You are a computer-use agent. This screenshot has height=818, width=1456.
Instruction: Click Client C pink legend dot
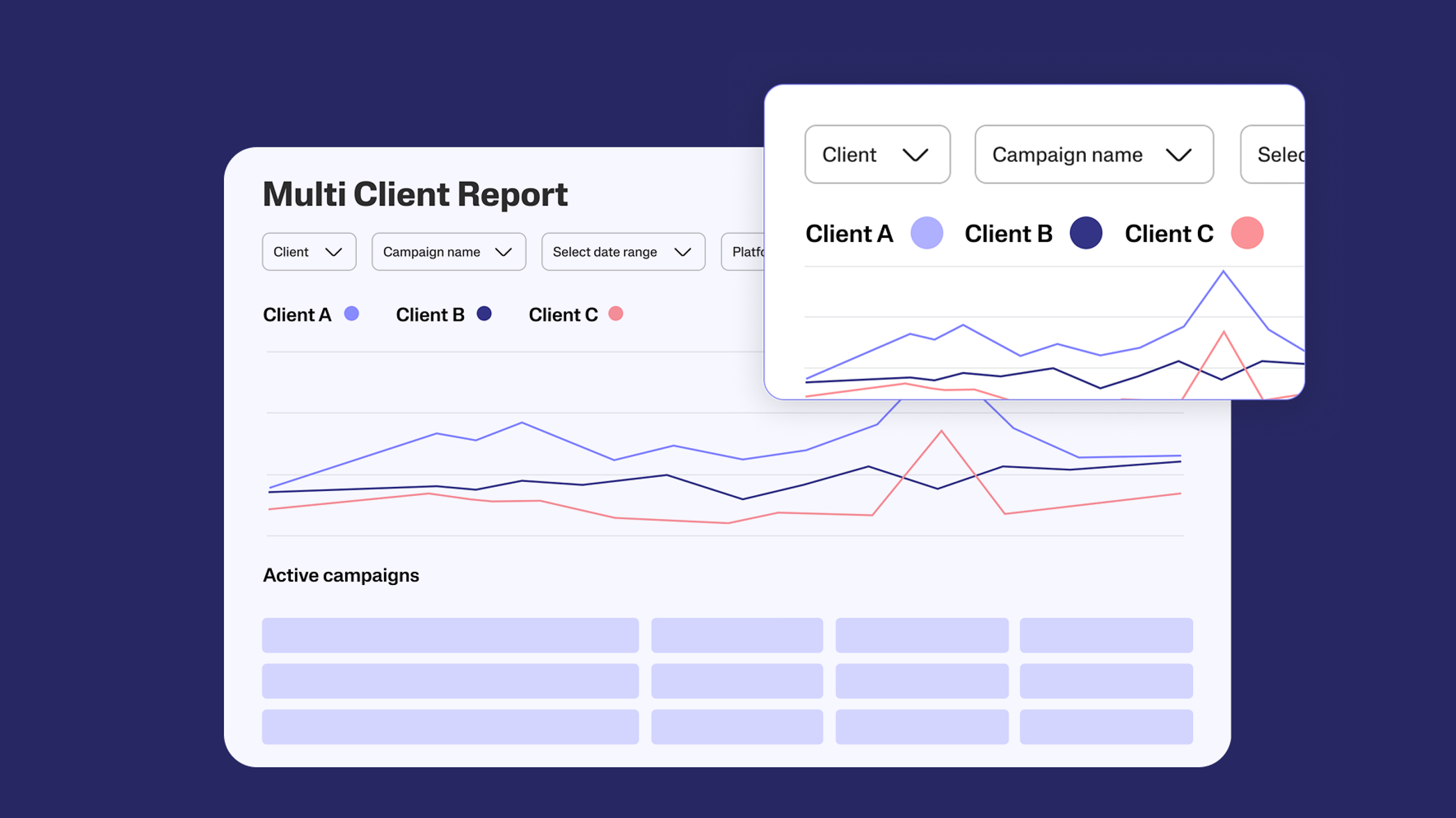(616, 314)
